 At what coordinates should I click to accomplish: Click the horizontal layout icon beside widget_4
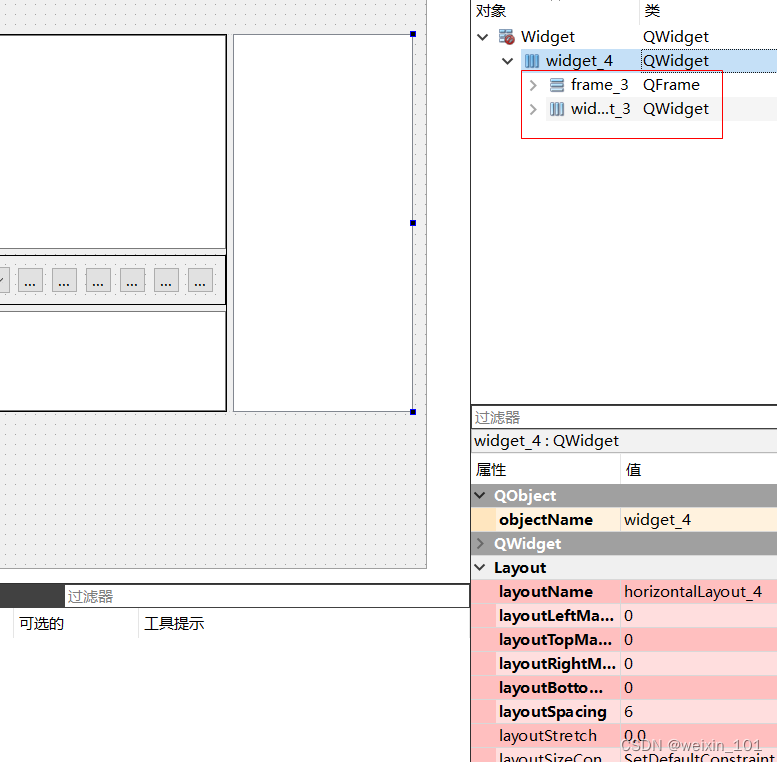click(532, 61)
